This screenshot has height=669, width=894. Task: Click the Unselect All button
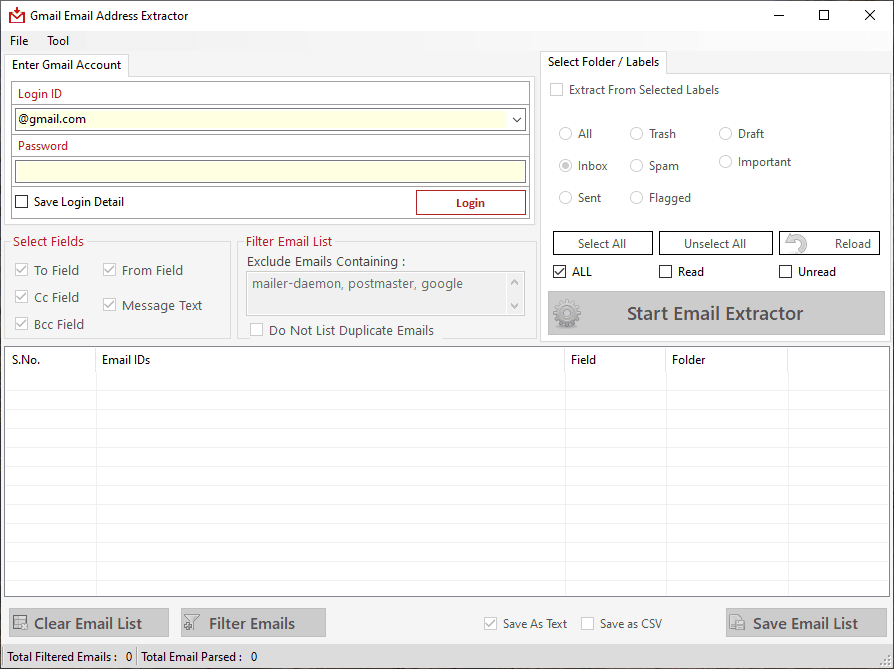coord(715,243)
